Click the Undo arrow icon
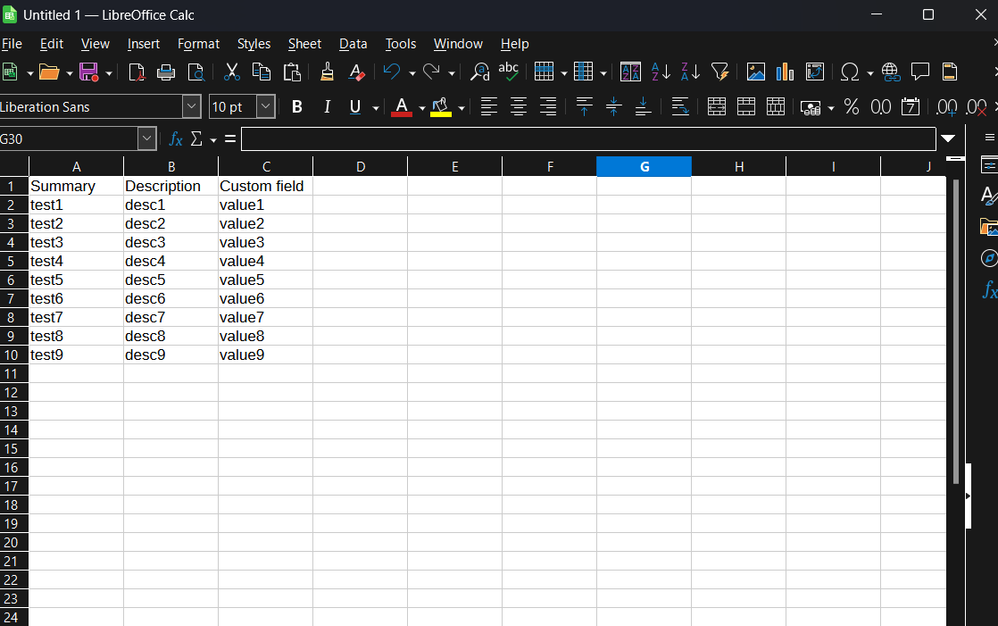Viewport: 998px width, 626px height. tap(392, 72)
